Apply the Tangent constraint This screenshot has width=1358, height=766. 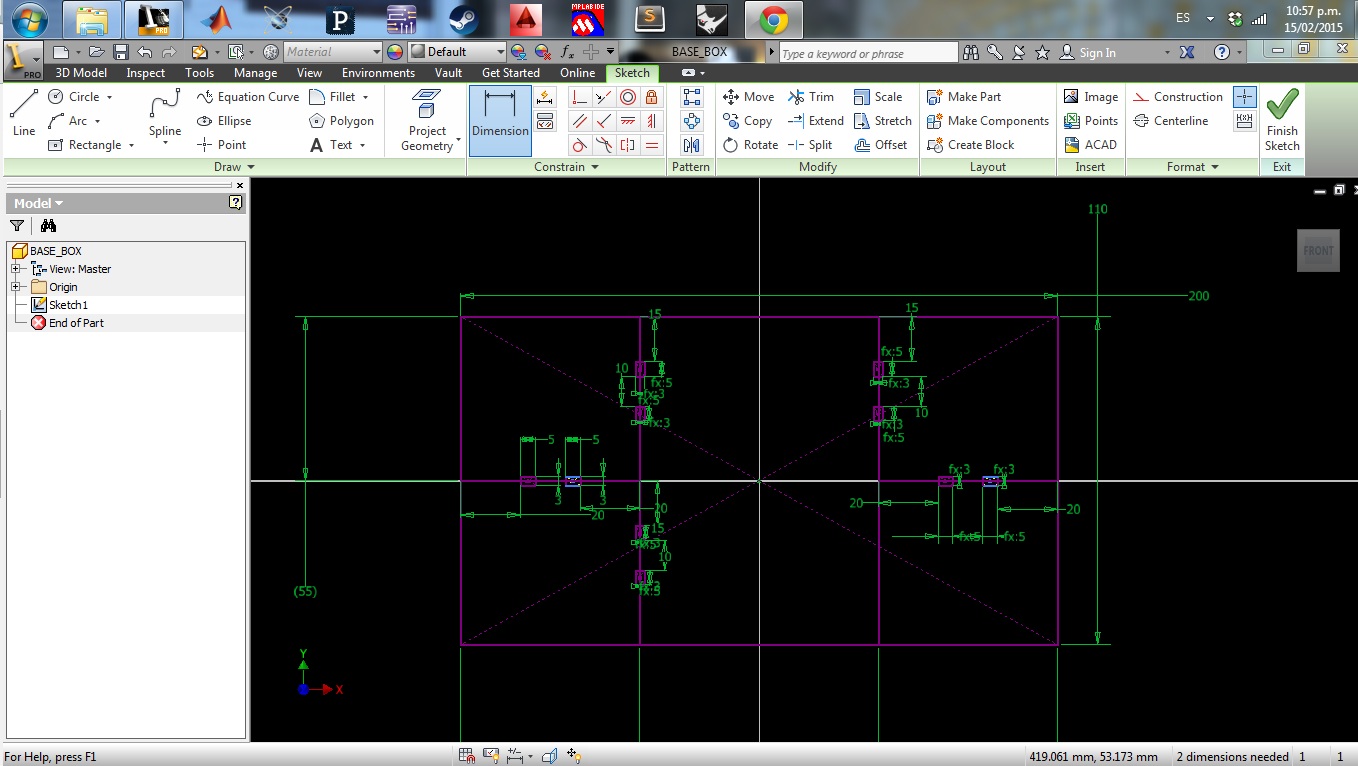coord(579,145)
